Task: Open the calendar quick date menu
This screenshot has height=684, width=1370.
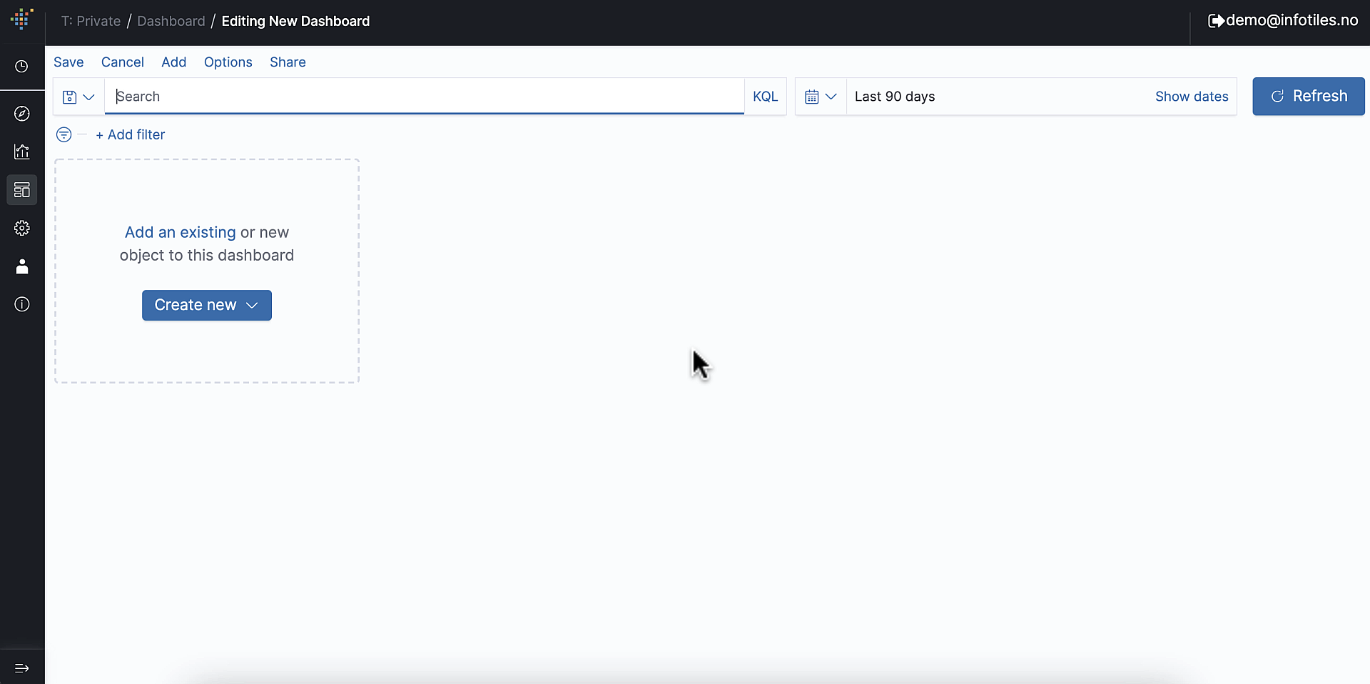Action: pyautogui.click(x=821, y=97)
